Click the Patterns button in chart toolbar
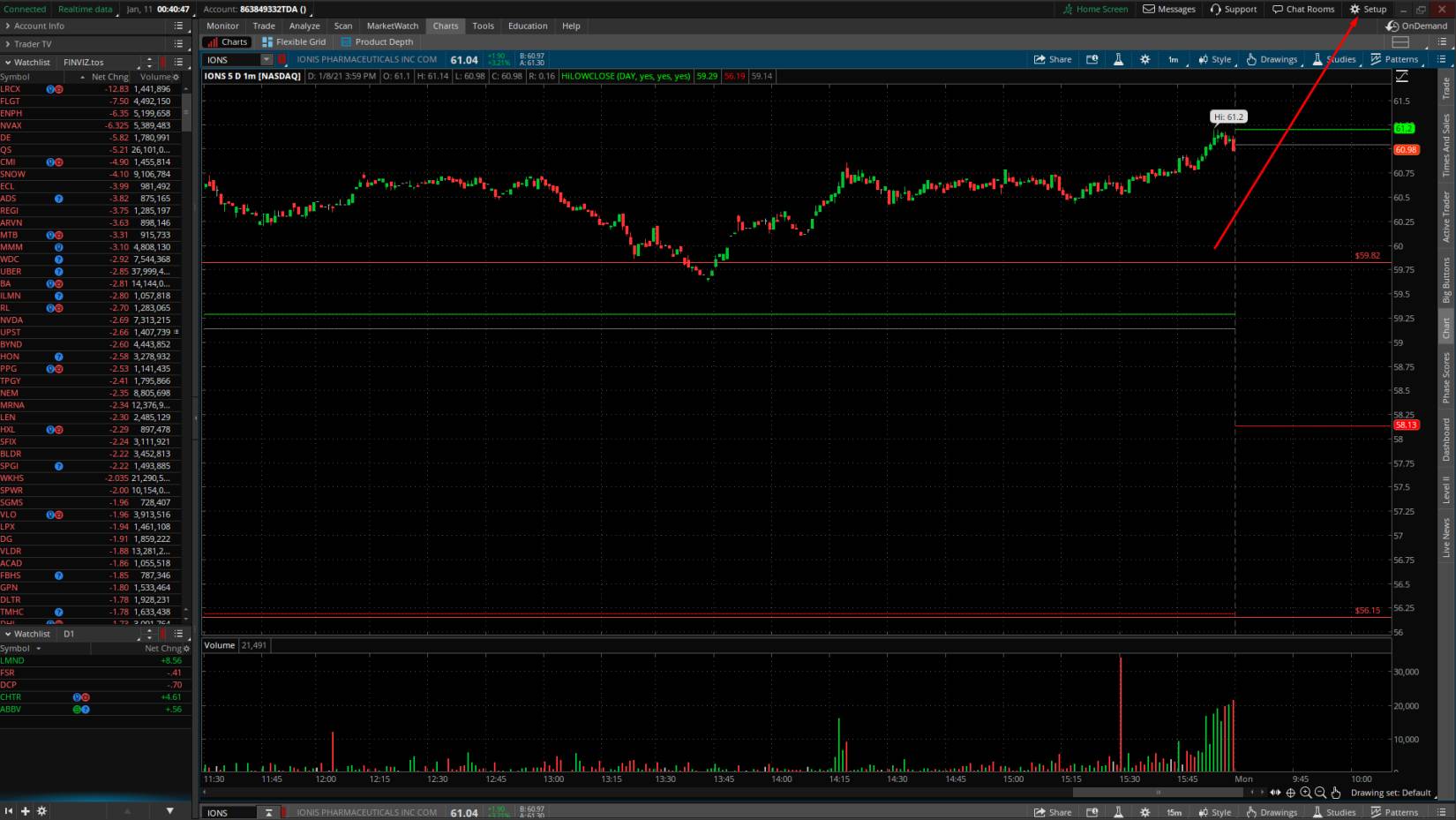 coord(1393,59)
